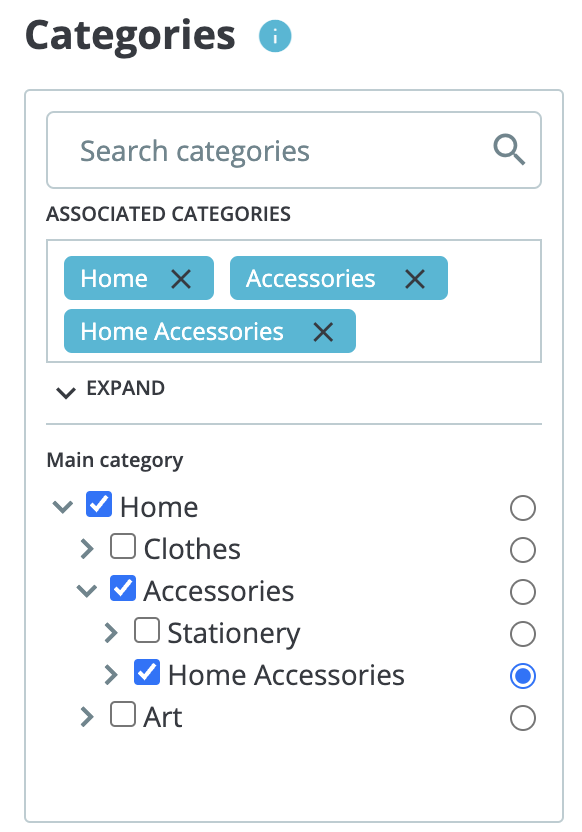
Task: Expand the Stationery category tree node
Action: [110, 632]
